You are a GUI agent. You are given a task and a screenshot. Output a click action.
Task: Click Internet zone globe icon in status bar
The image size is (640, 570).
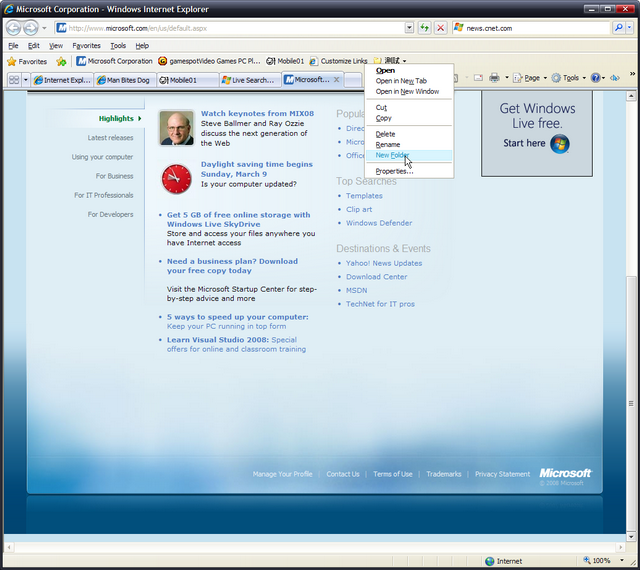pyautogui.click(x=490, y=561)
